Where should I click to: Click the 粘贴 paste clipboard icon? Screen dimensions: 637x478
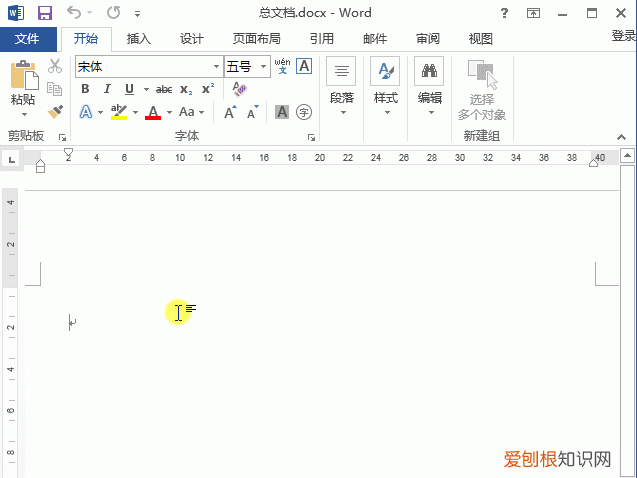[x=24, y=75]
